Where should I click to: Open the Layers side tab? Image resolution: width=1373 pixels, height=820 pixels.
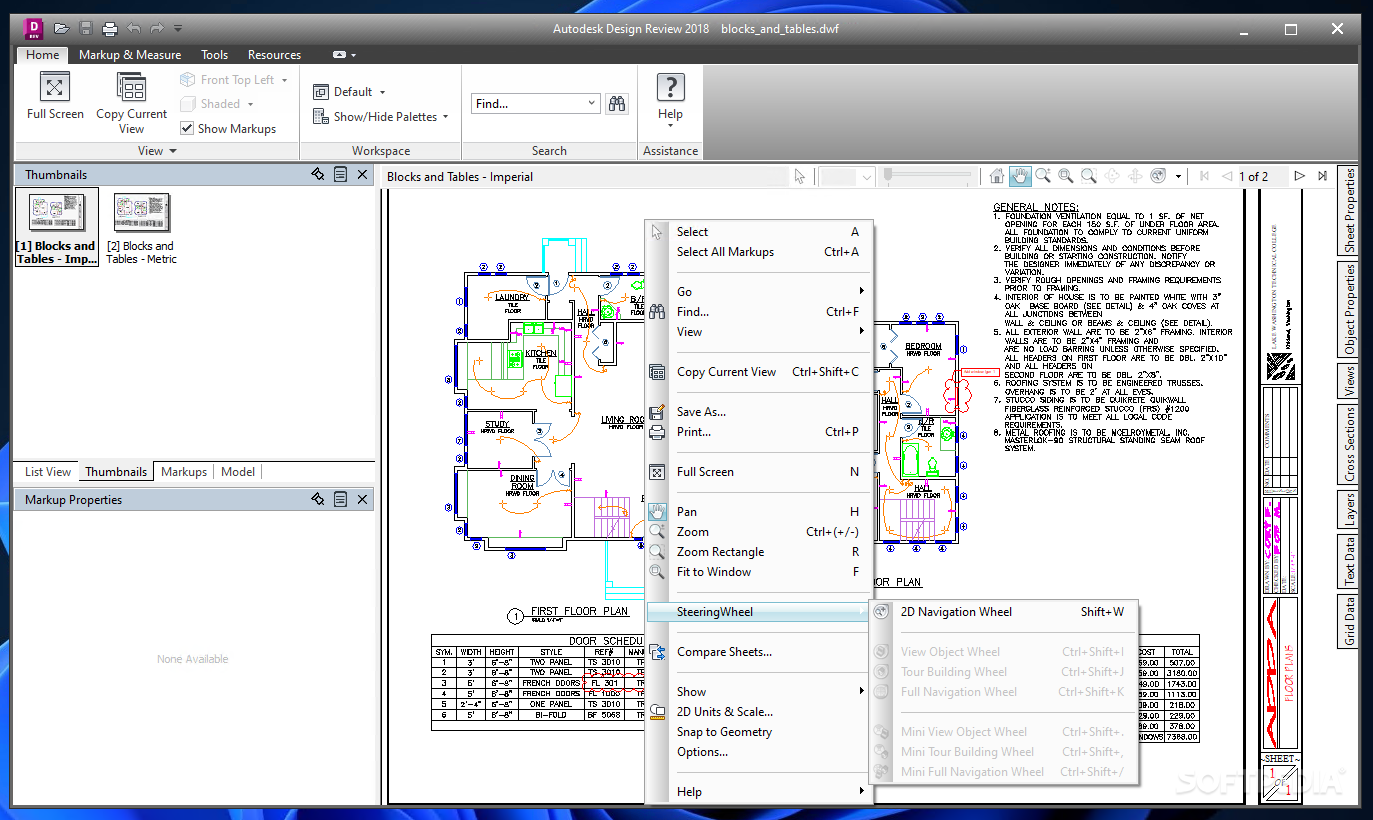[1348, 510]
